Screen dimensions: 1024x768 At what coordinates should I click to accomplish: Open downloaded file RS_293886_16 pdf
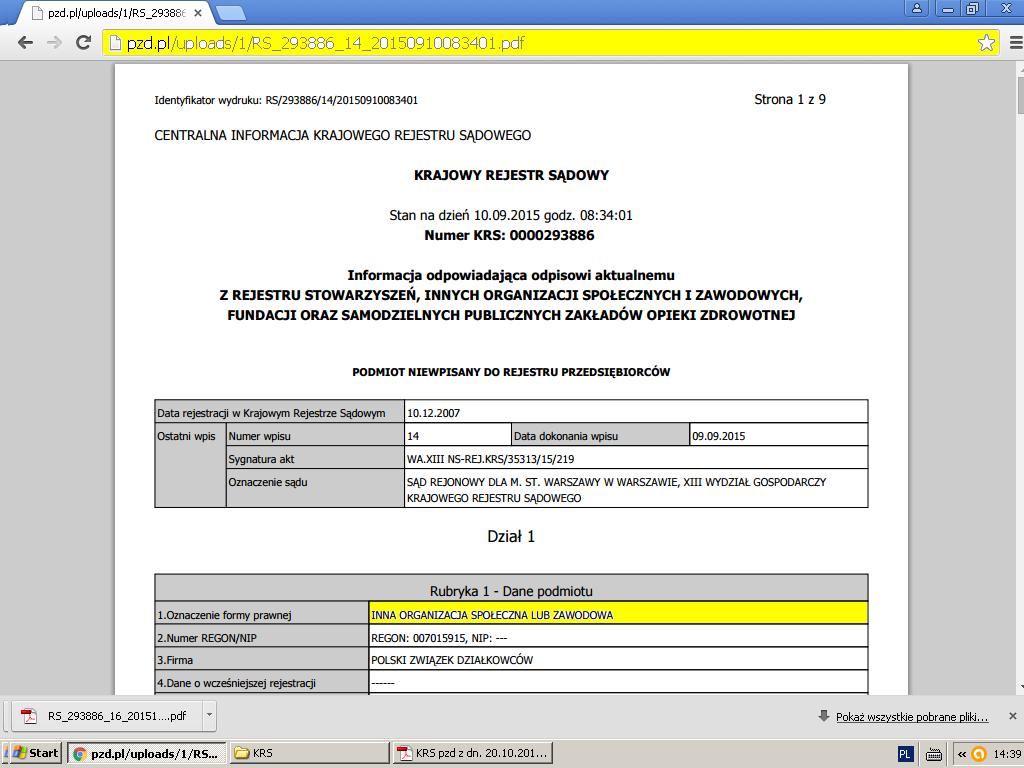[x=108, y=716]
